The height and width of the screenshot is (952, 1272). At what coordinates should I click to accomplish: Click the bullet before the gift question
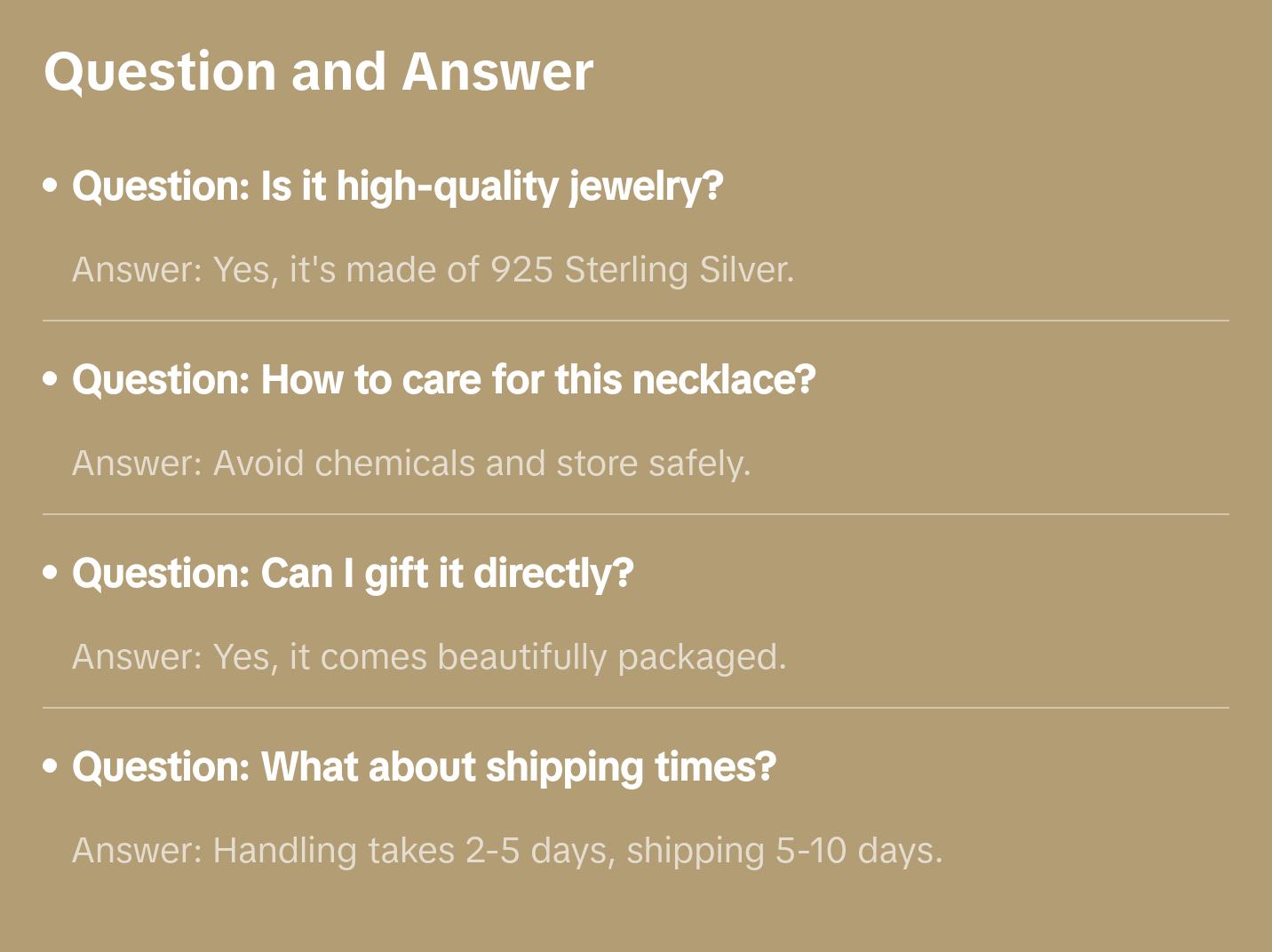(51, 574)
